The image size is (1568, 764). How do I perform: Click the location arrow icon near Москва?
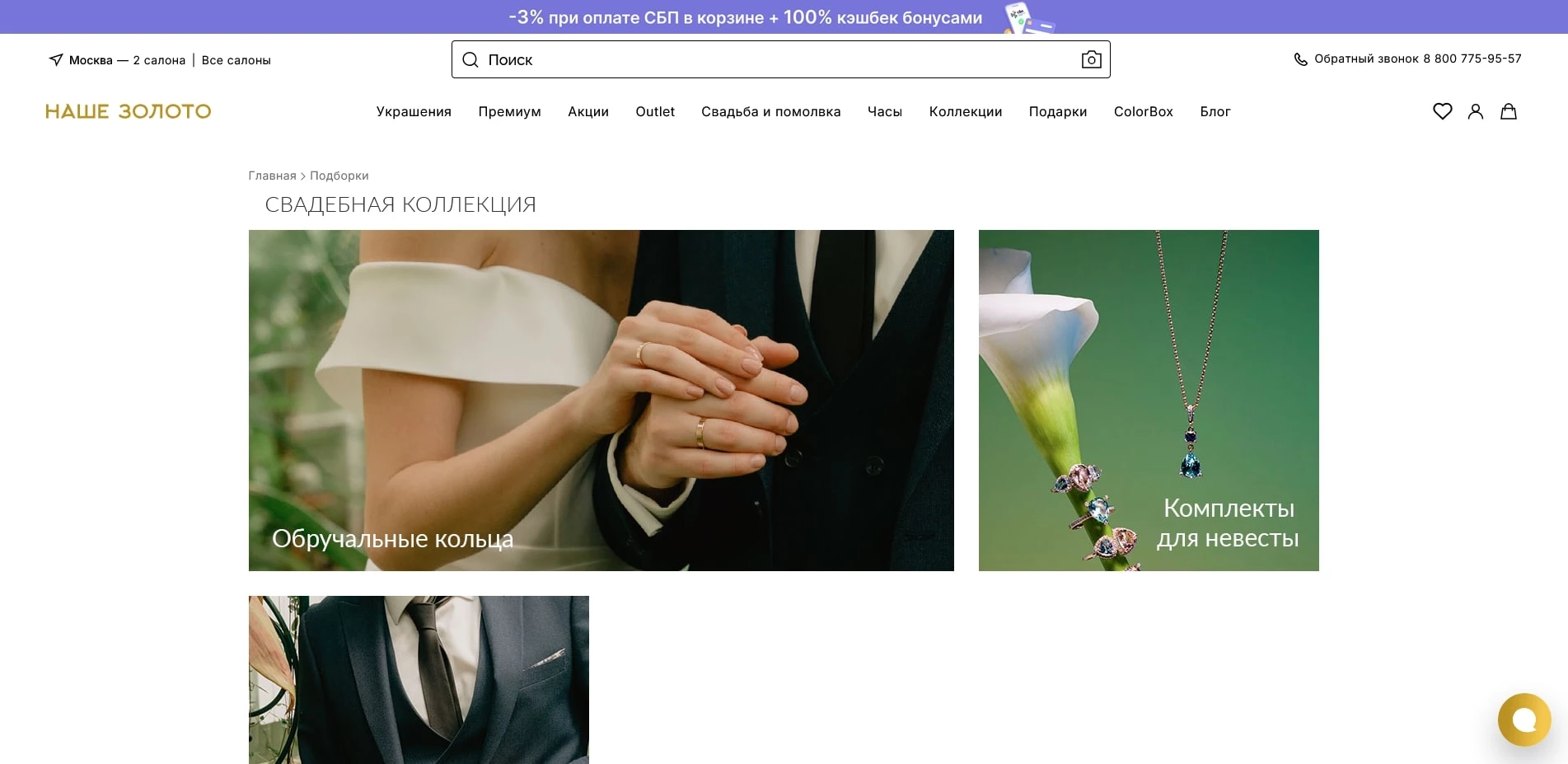[x=56, y=59]
